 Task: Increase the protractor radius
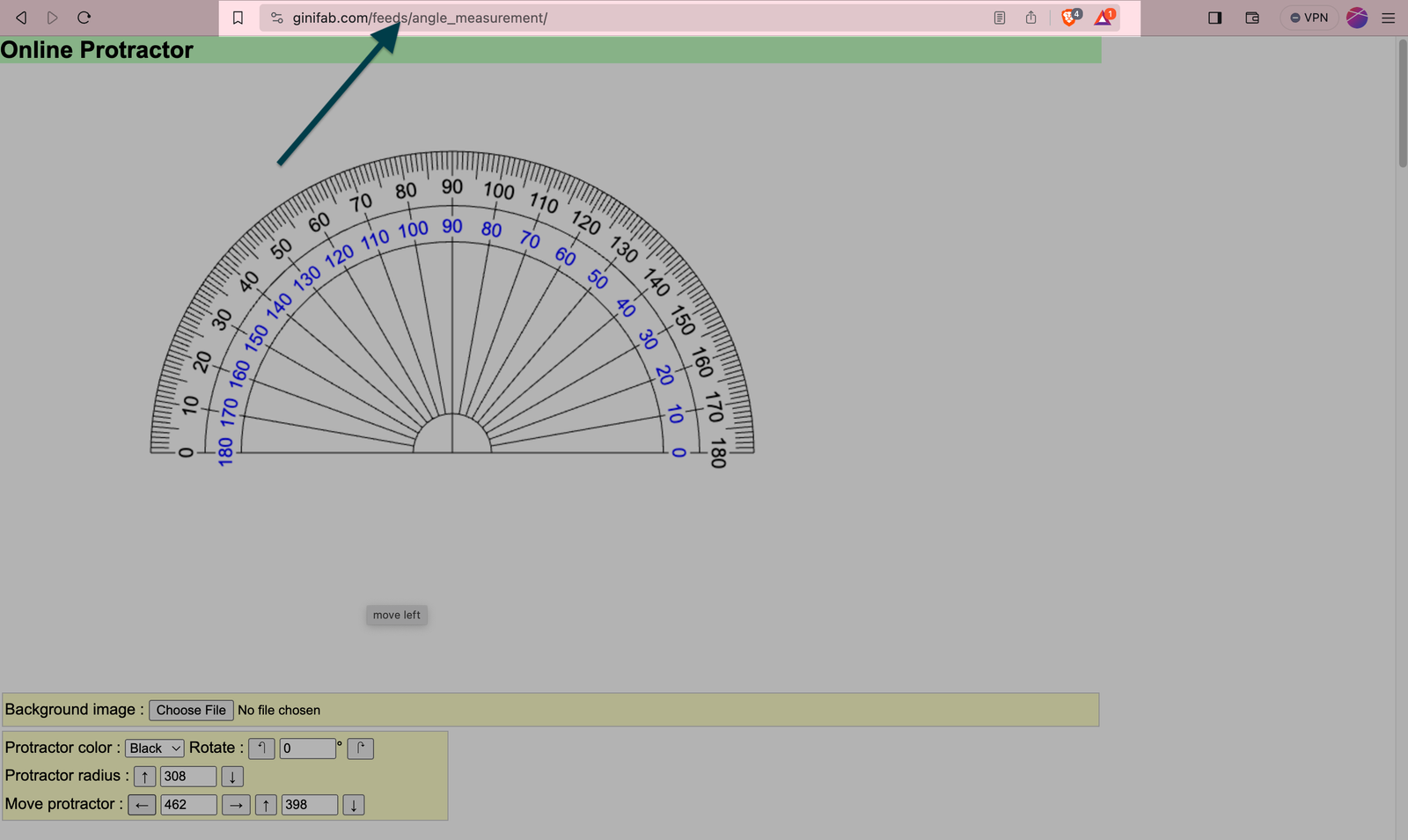click(145, 777)
